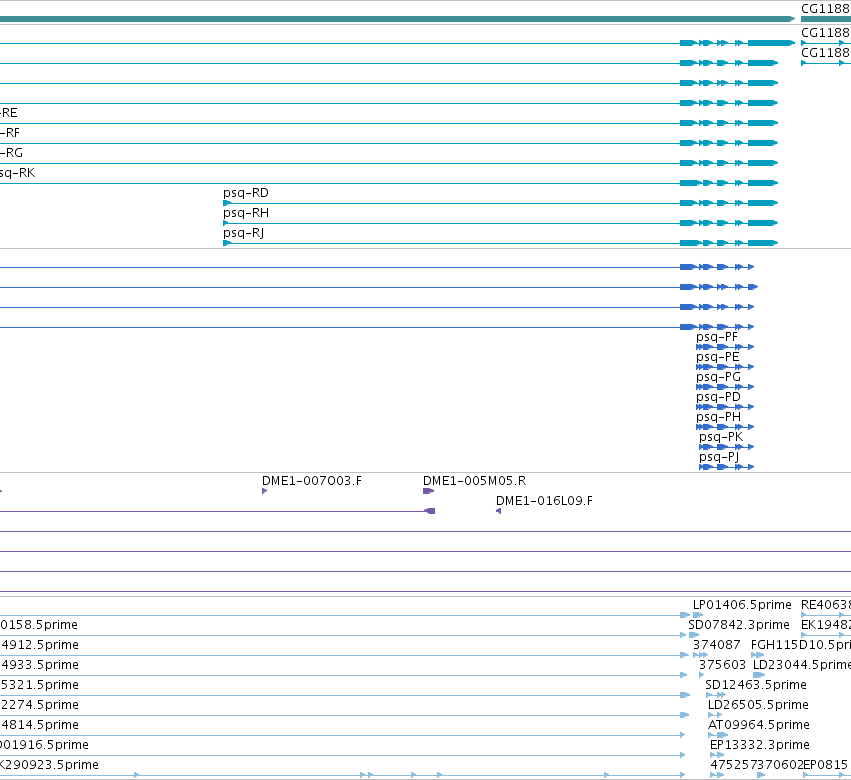Click the EP13332.3prime EST label
The width and height of the screenshot is (851, 780).
click(x=760, y=745)
